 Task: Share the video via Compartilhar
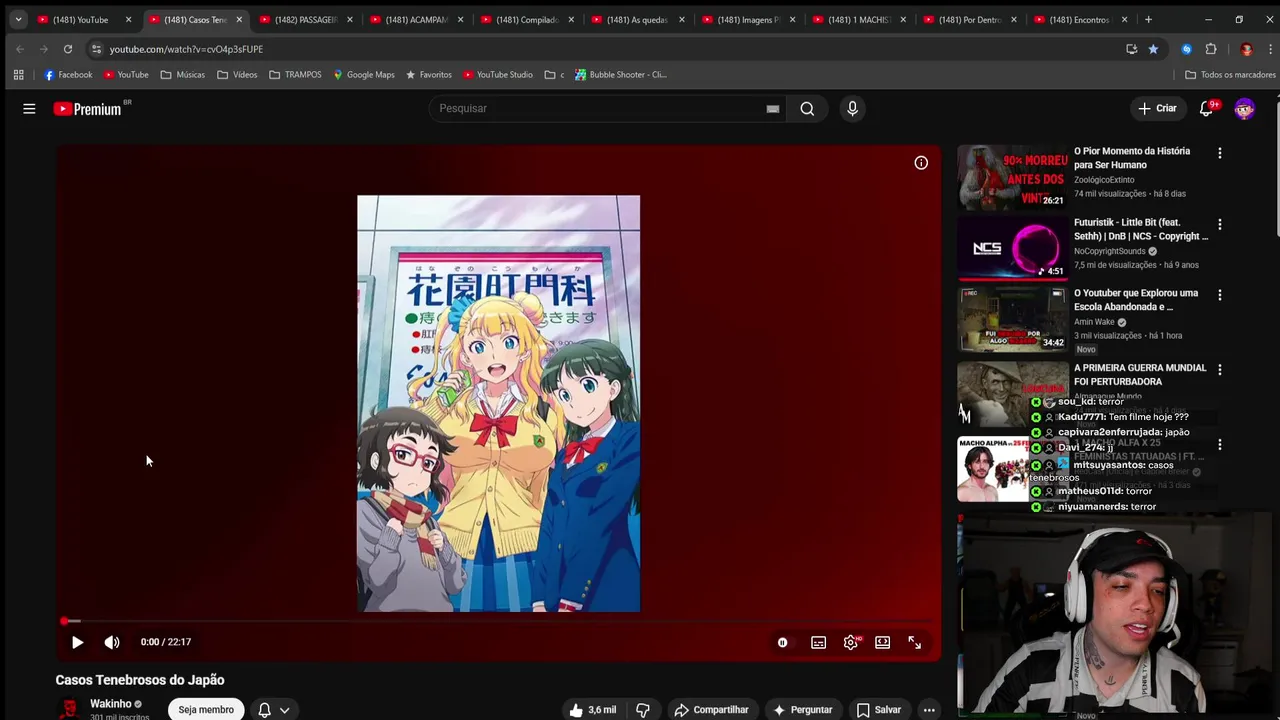click(711, 710)
